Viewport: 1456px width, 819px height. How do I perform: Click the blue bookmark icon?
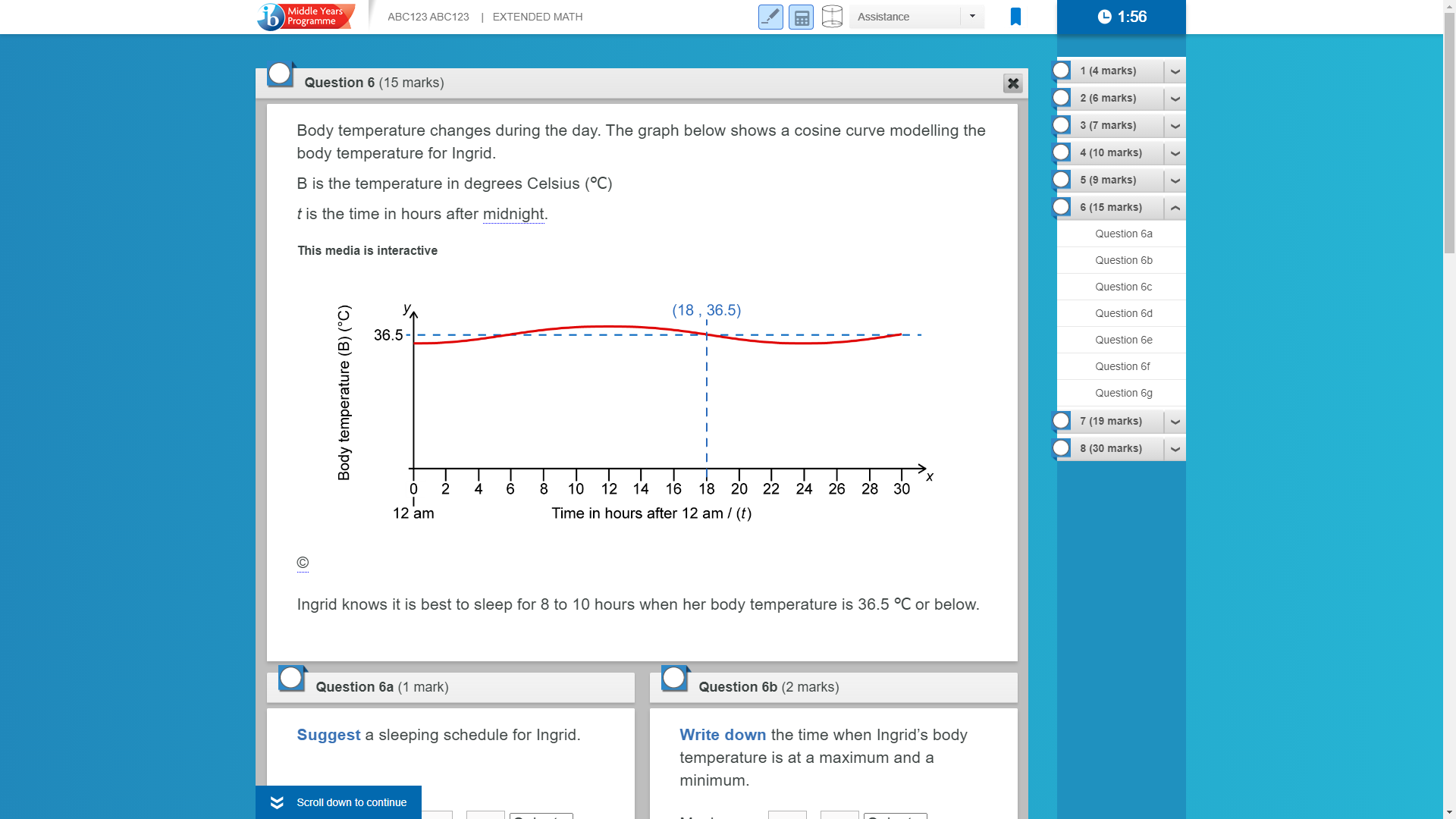1015,17
